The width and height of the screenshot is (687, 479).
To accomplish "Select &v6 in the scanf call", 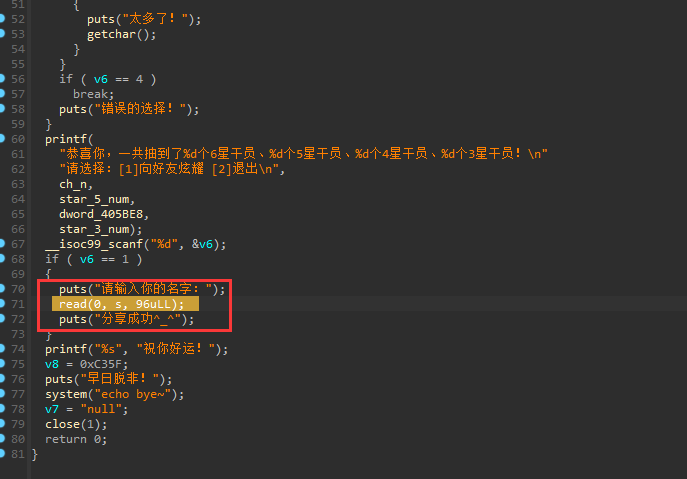I will [x=202, y=244].
